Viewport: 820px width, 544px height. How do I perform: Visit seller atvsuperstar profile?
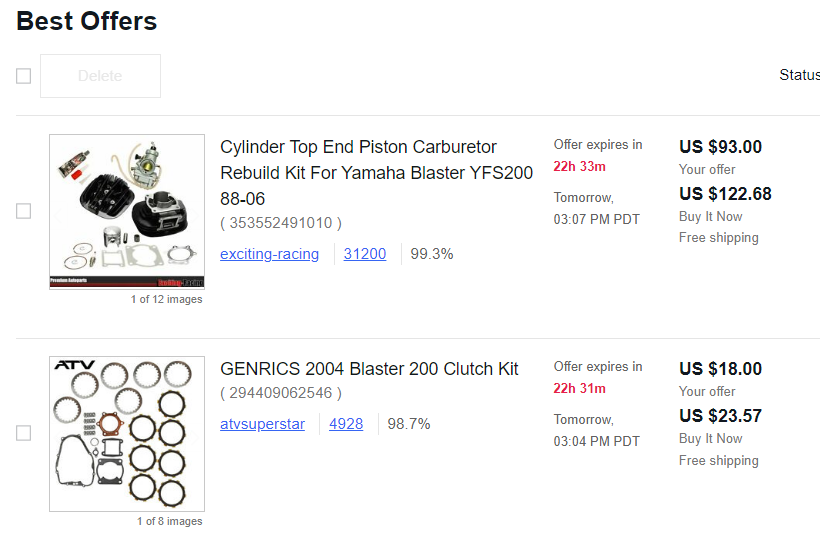tap(263, 424)
